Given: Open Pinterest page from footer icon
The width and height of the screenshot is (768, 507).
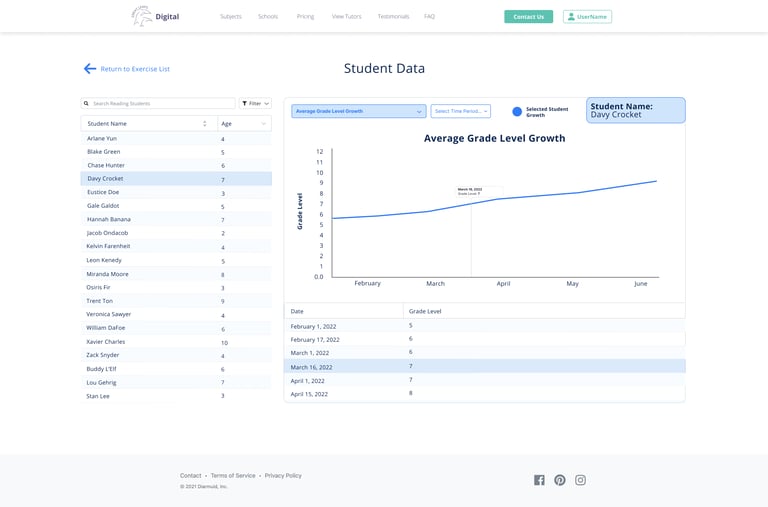Looking at the screenshot, I should (x=560, y=480).
